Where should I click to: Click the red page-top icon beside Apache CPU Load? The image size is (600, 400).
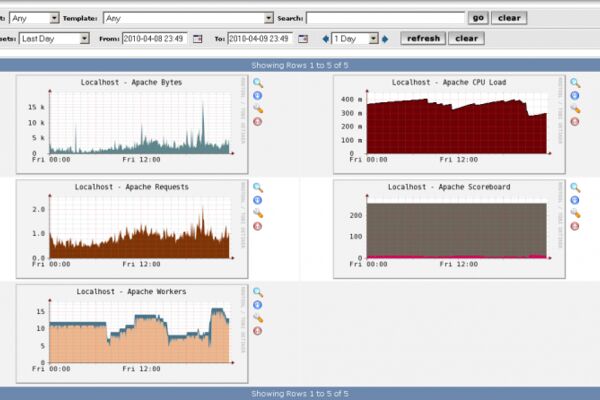click(x=575, y=122)
